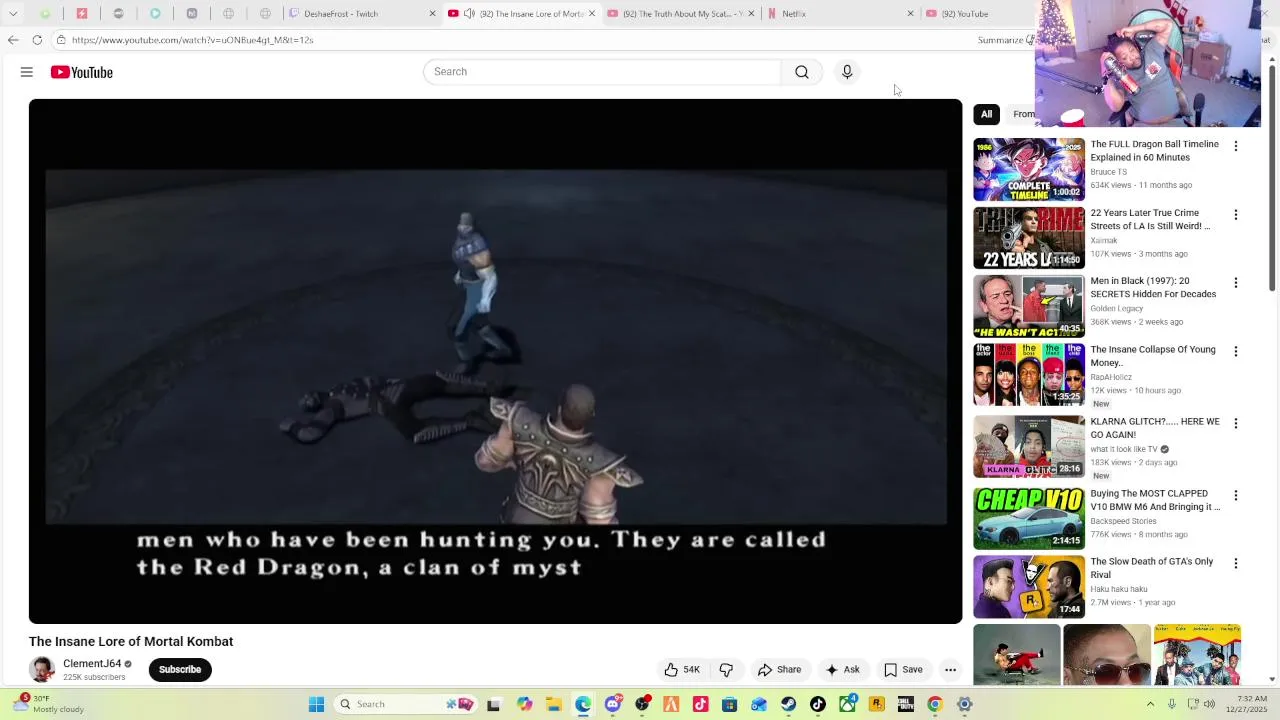Submit search with the magnifier icon
This screenshot has height=720, width=1280.
coord(802,72)
